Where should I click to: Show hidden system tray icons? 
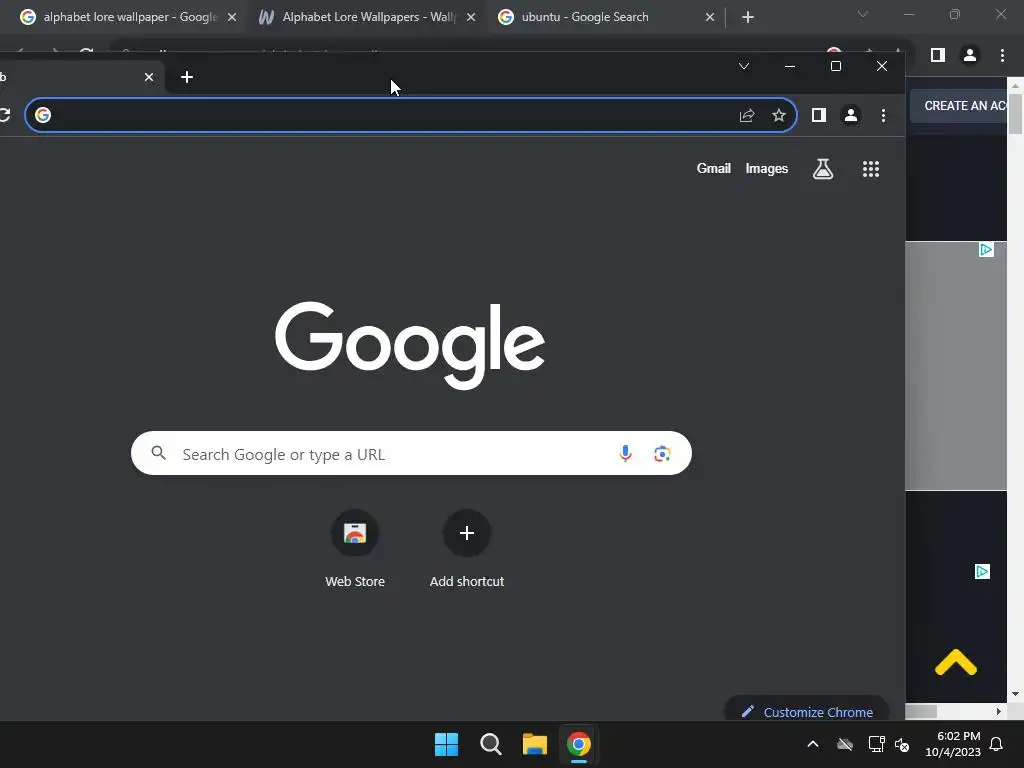(x=813, y=744)
